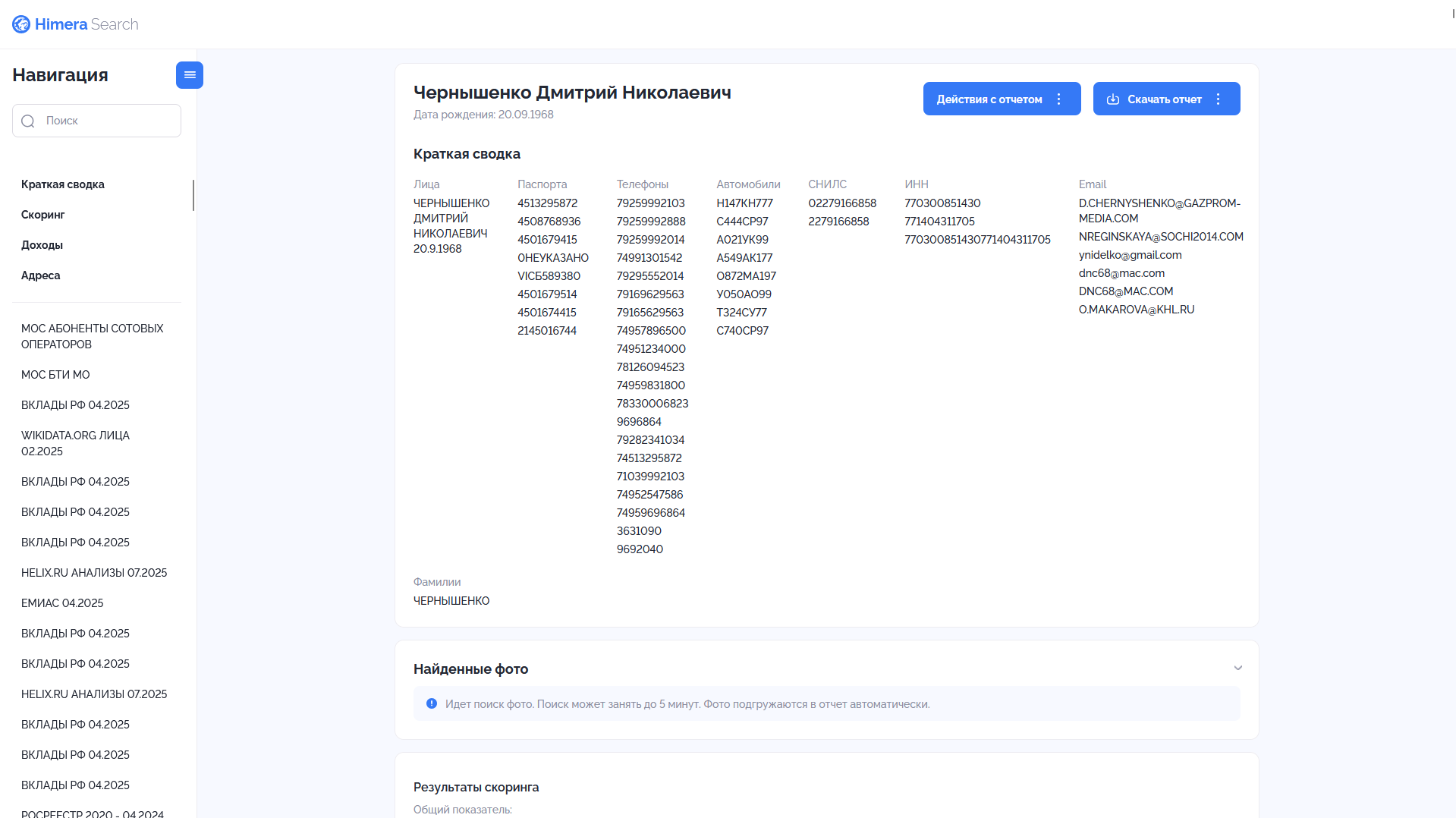The width and height of the screenshot is (1456, 818).
Task: Click the ИНН column header
Action: pyautogui.click(x=917, y=184)
